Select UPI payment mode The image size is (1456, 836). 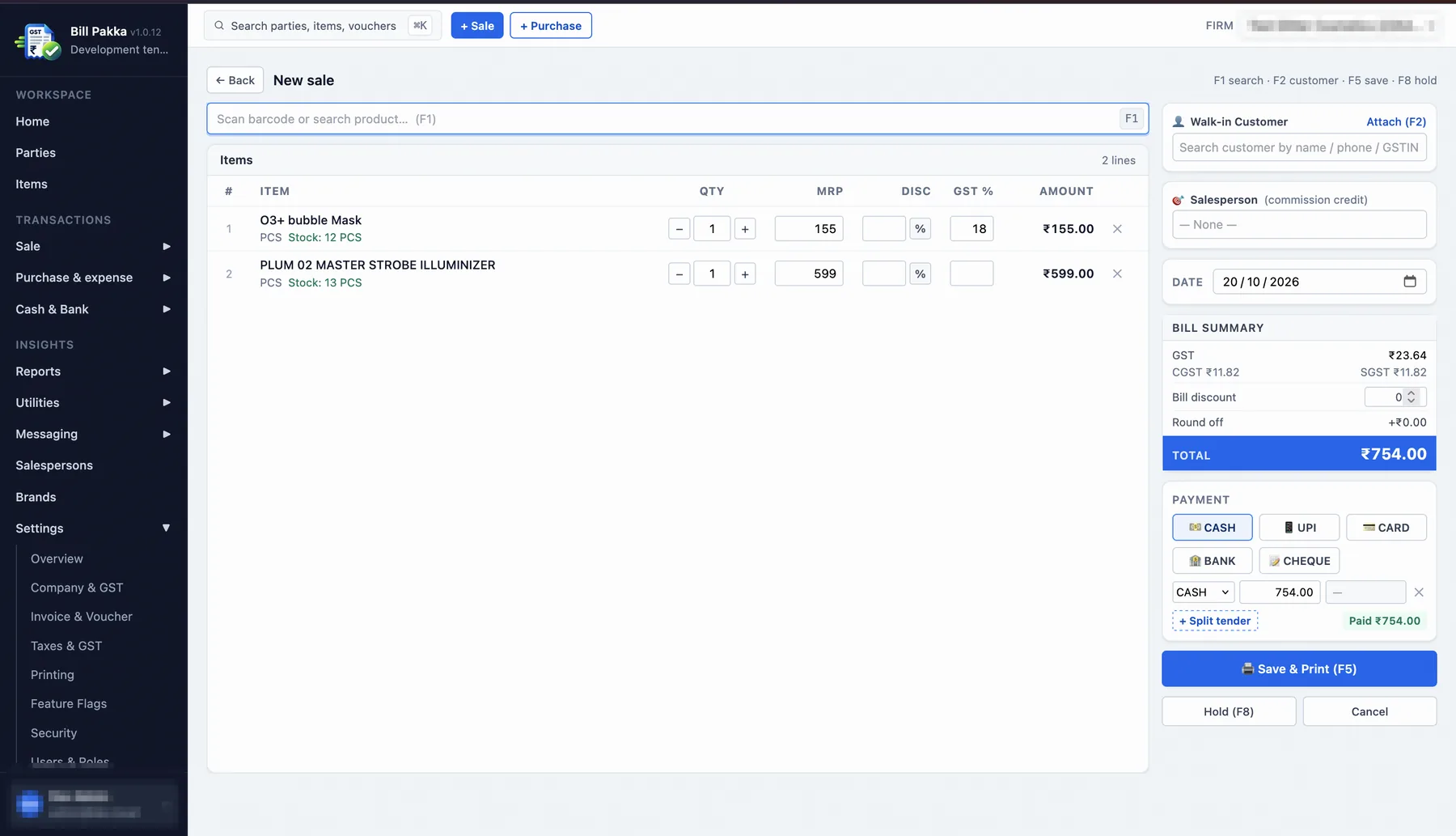[1299, 528]
